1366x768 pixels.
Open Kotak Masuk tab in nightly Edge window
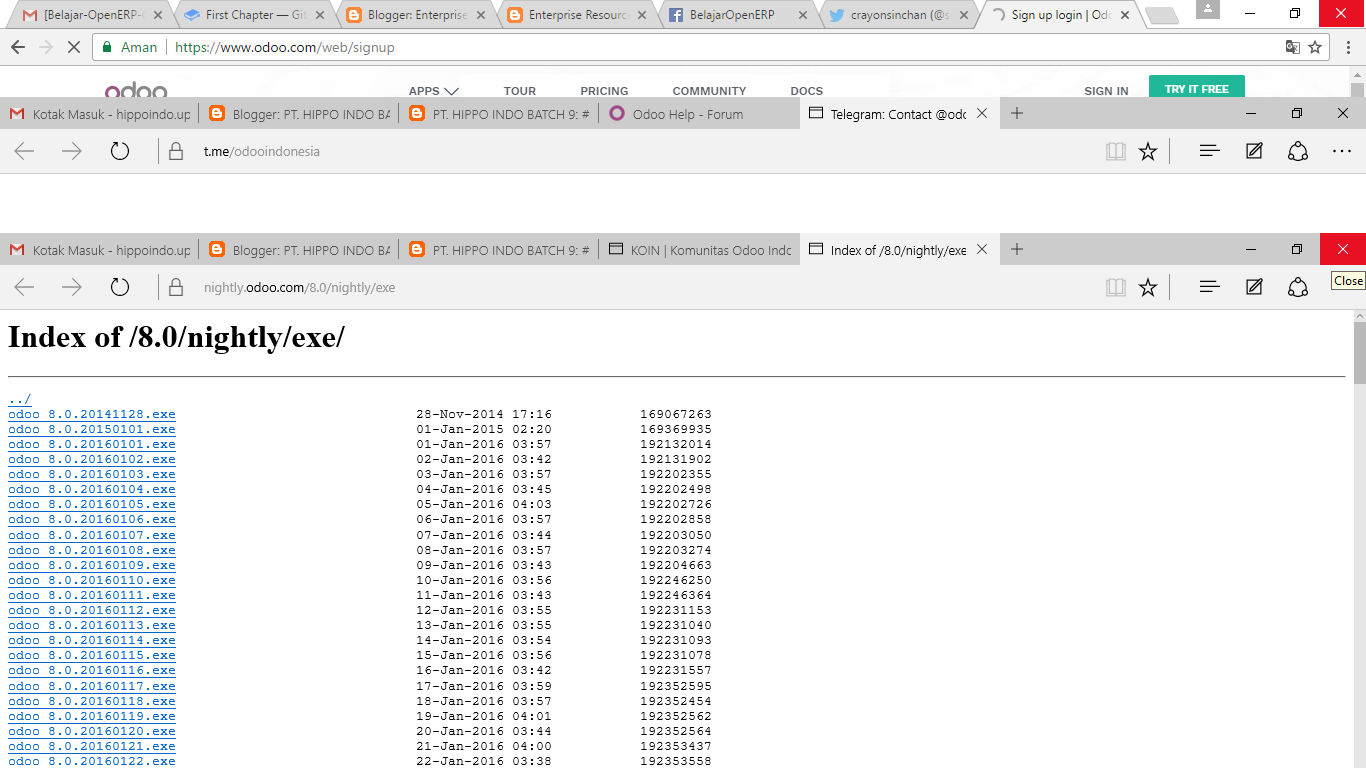(x=100, y=250)
